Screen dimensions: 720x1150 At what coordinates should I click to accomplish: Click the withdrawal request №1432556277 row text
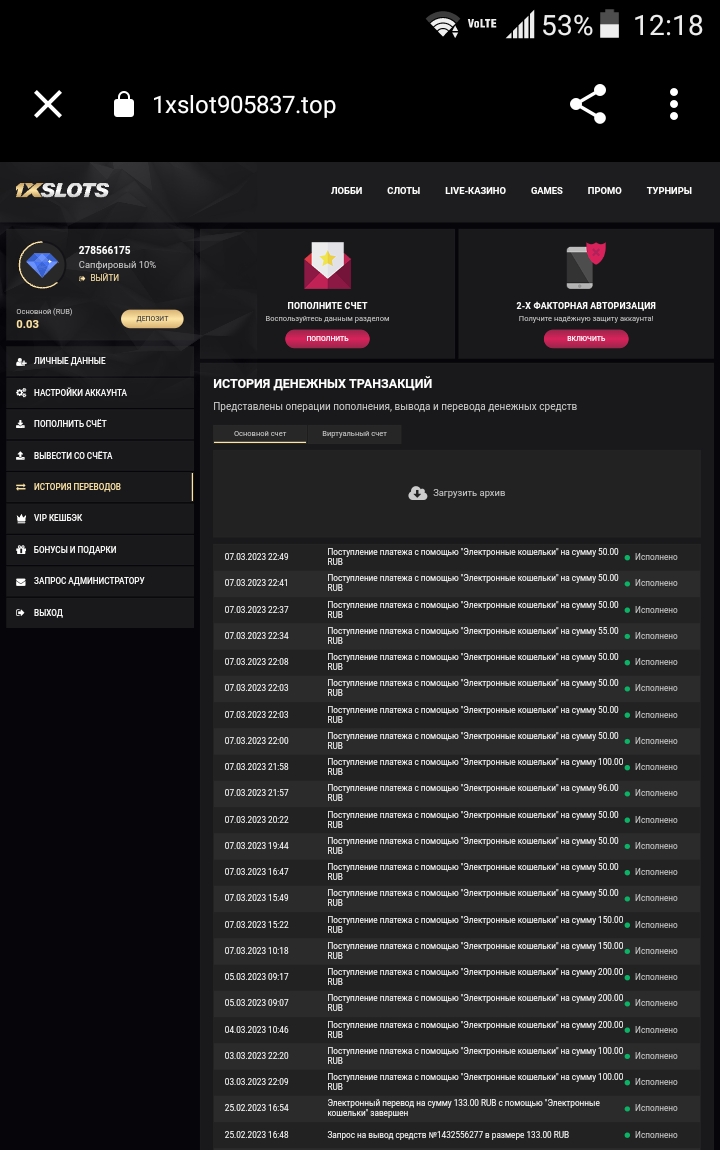[x=448, y=1135]
